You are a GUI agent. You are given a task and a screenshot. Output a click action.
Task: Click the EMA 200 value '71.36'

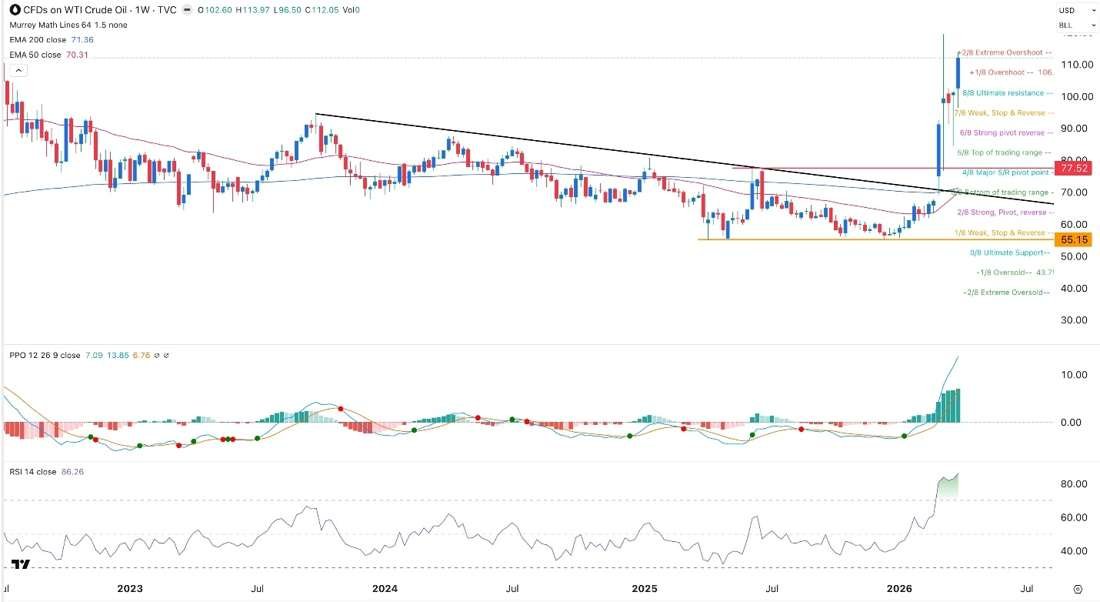[x=82, y=39]
